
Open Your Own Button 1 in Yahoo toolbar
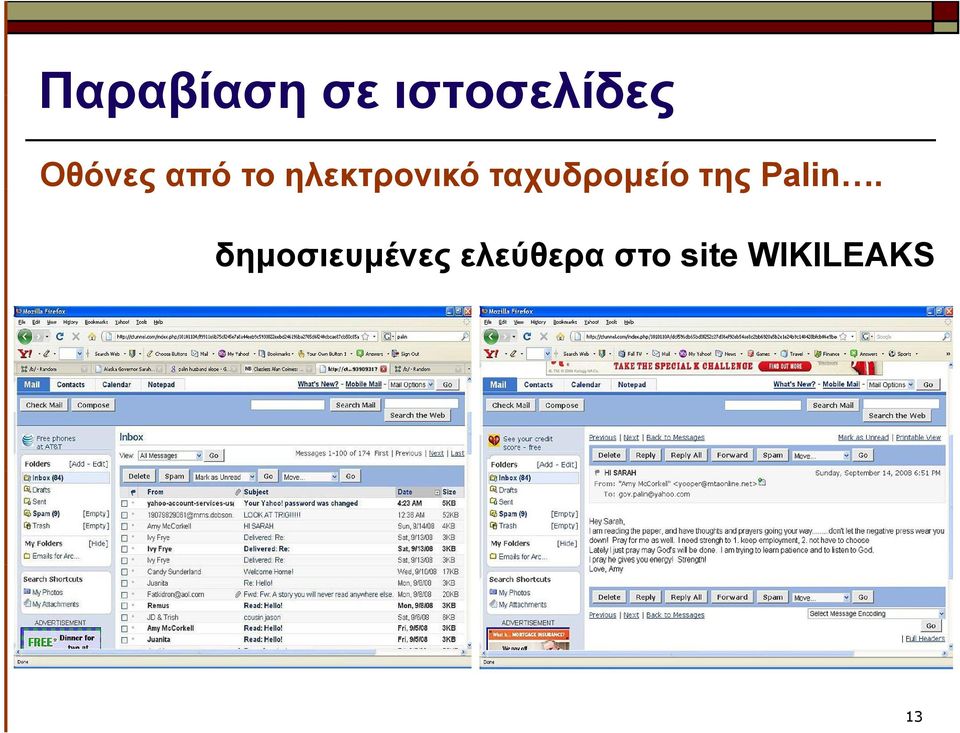click(322, 353)
